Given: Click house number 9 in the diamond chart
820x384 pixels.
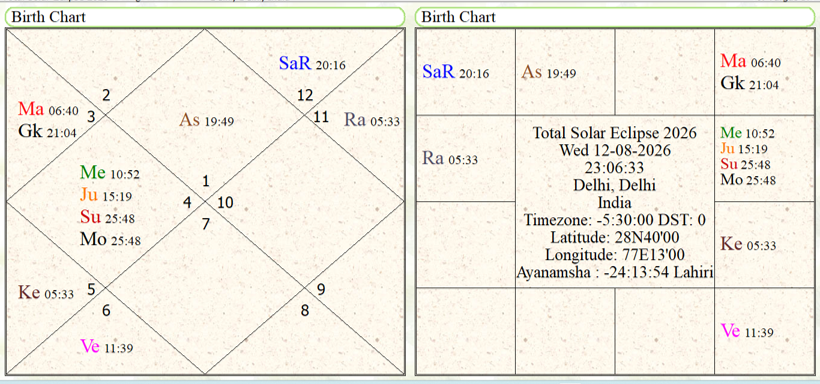Looking at the screenshot, I should tap(321, 289).
